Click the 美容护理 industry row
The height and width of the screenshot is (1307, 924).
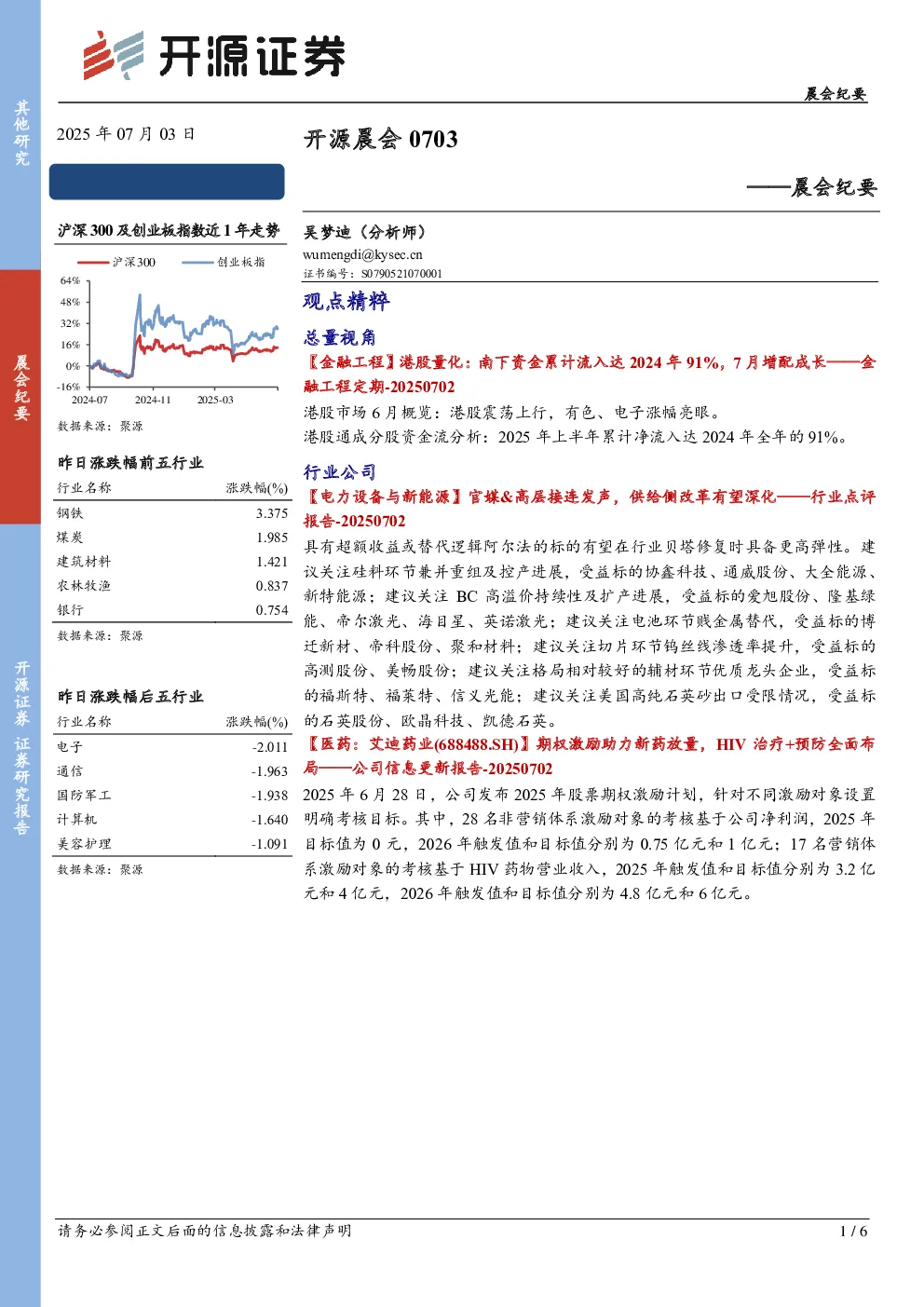point(172,844)
